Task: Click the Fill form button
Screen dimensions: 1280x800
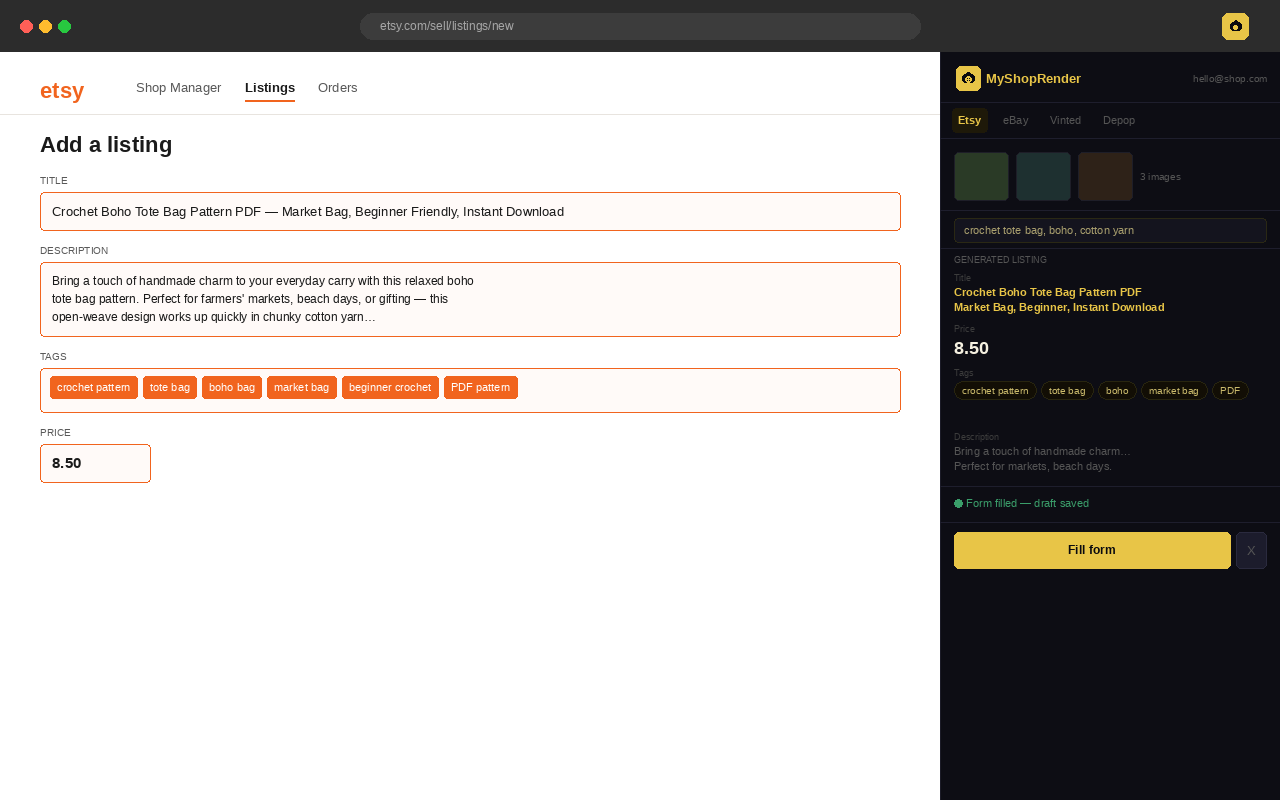Action: 1092,550
